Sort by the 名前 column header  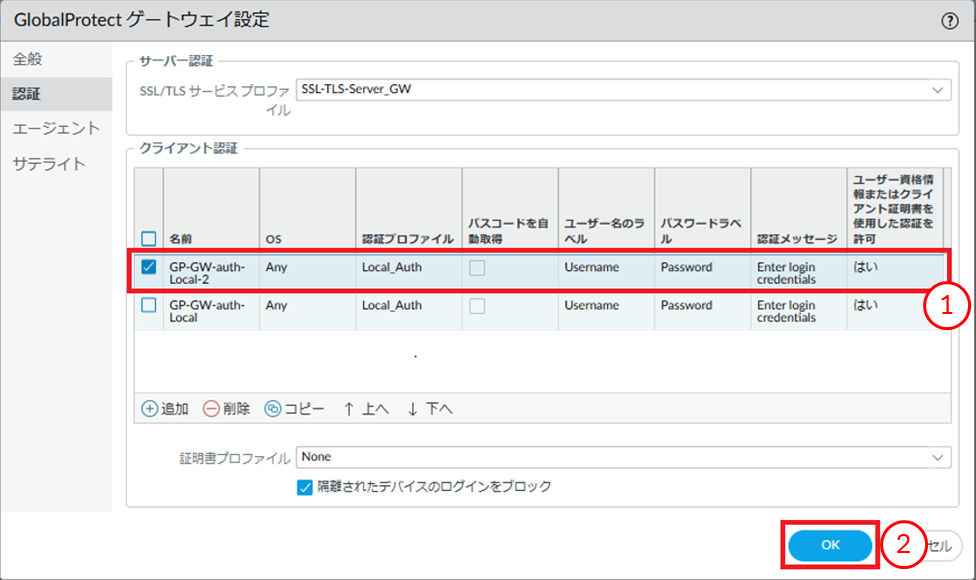click(181, 240)
